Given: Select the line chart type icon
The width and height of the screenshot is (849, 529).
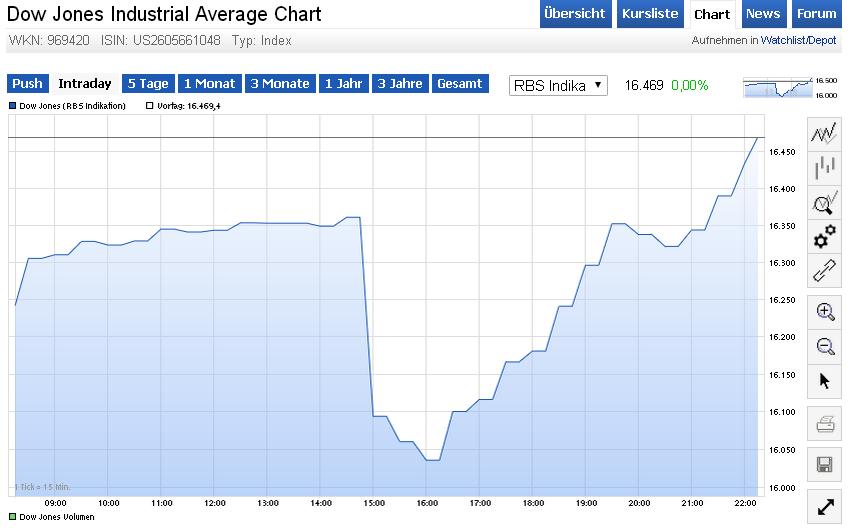Looking at the screenshot, I should pyautogui.click(x=824, y=133).
